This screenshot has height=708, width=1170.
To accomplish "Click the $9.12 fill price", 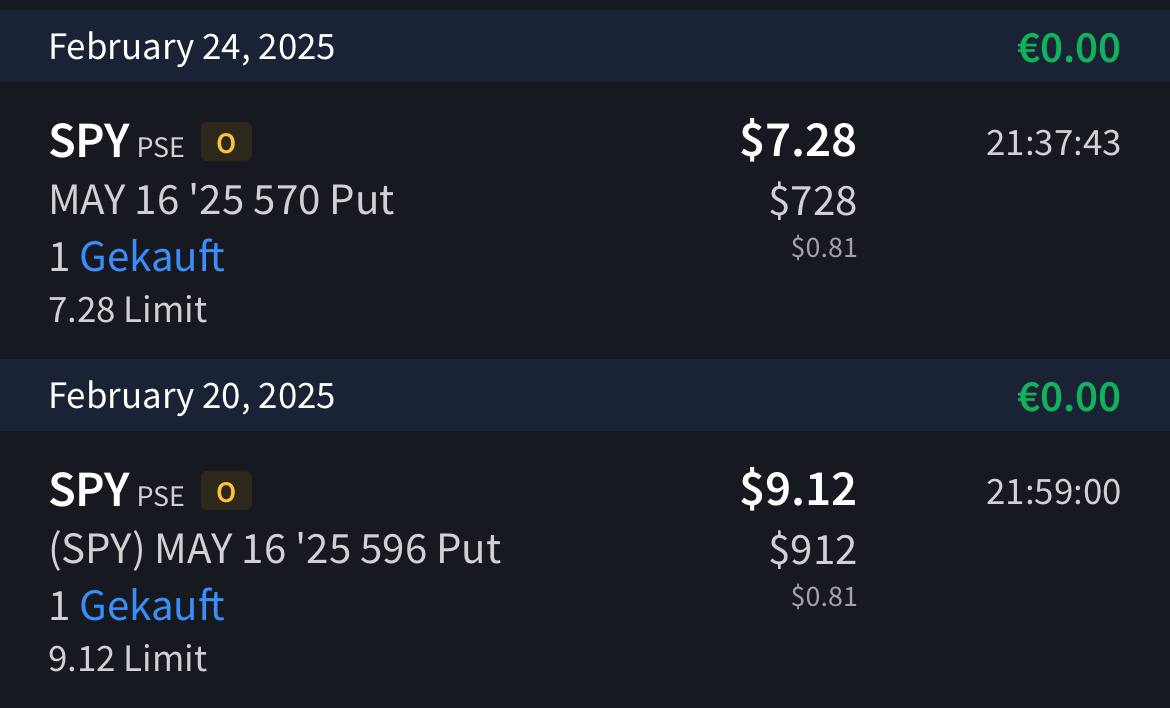I will point(798,489).
